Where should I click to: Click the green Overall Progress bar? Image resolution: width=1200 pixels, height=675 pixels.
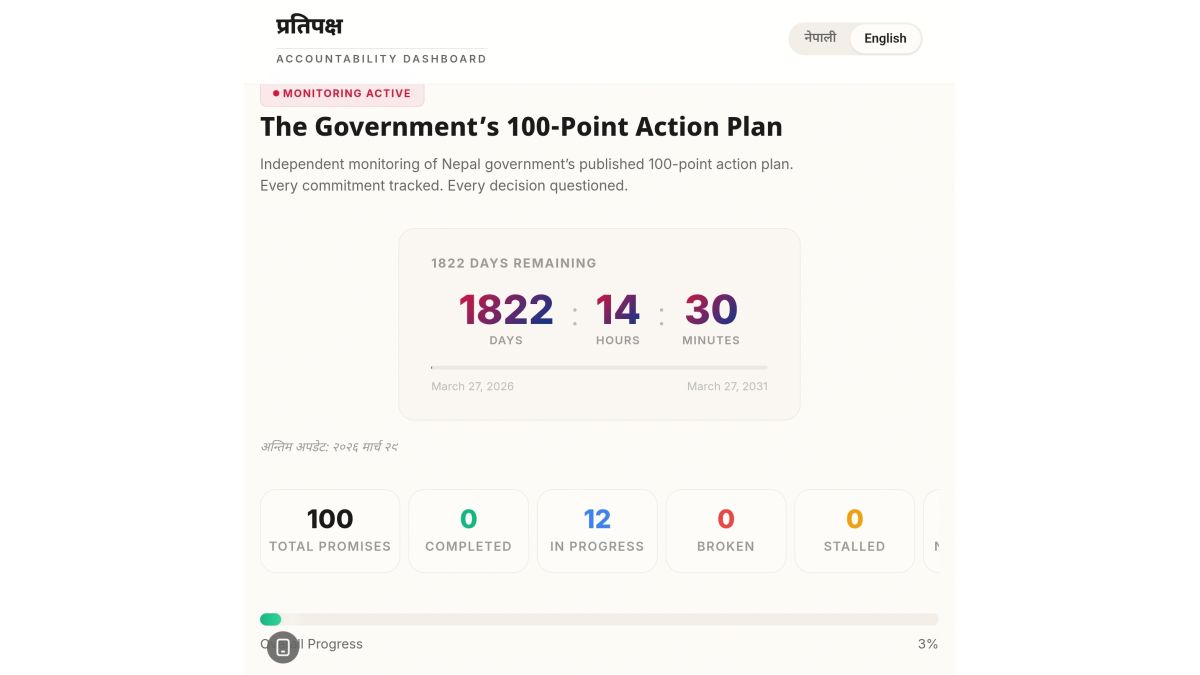[x=270, y=619]
